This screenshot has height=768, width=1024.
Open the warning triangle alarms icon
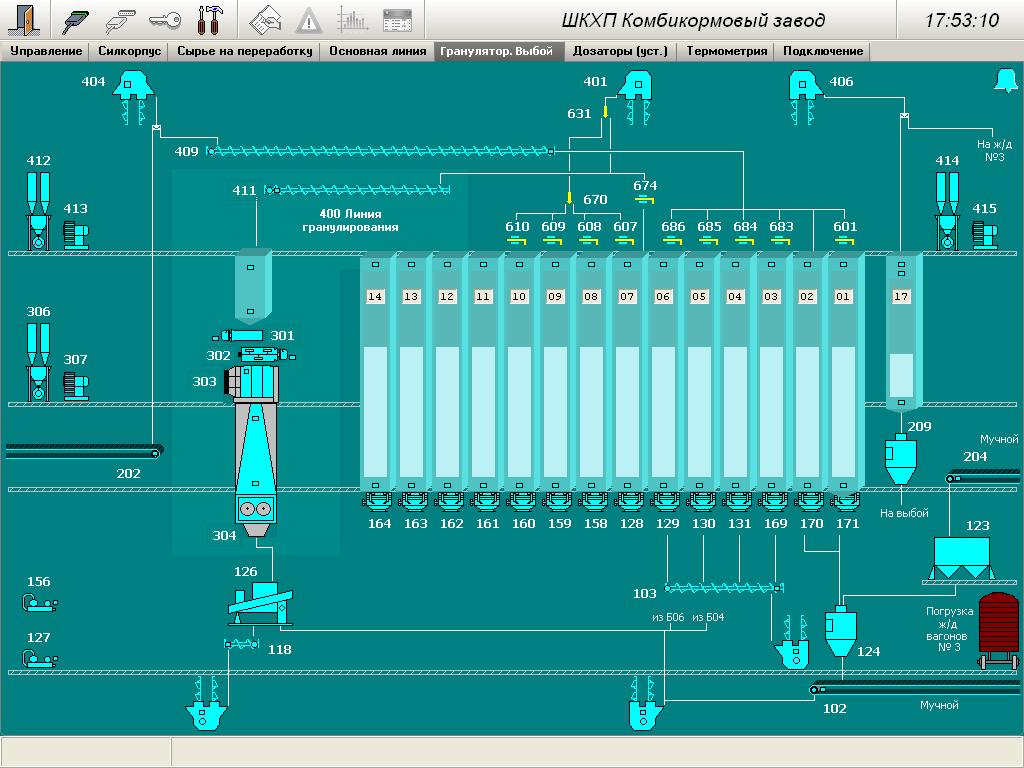[x=308, y=19]
